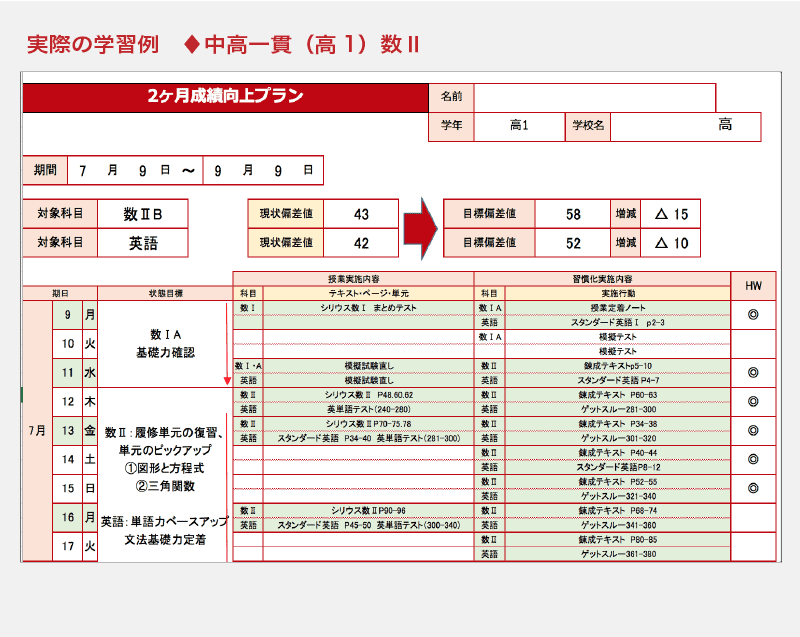Select シリウス数ⅡP90-96 cell
The width and height of the screenshot is (800, 637).
click(368, 511)
